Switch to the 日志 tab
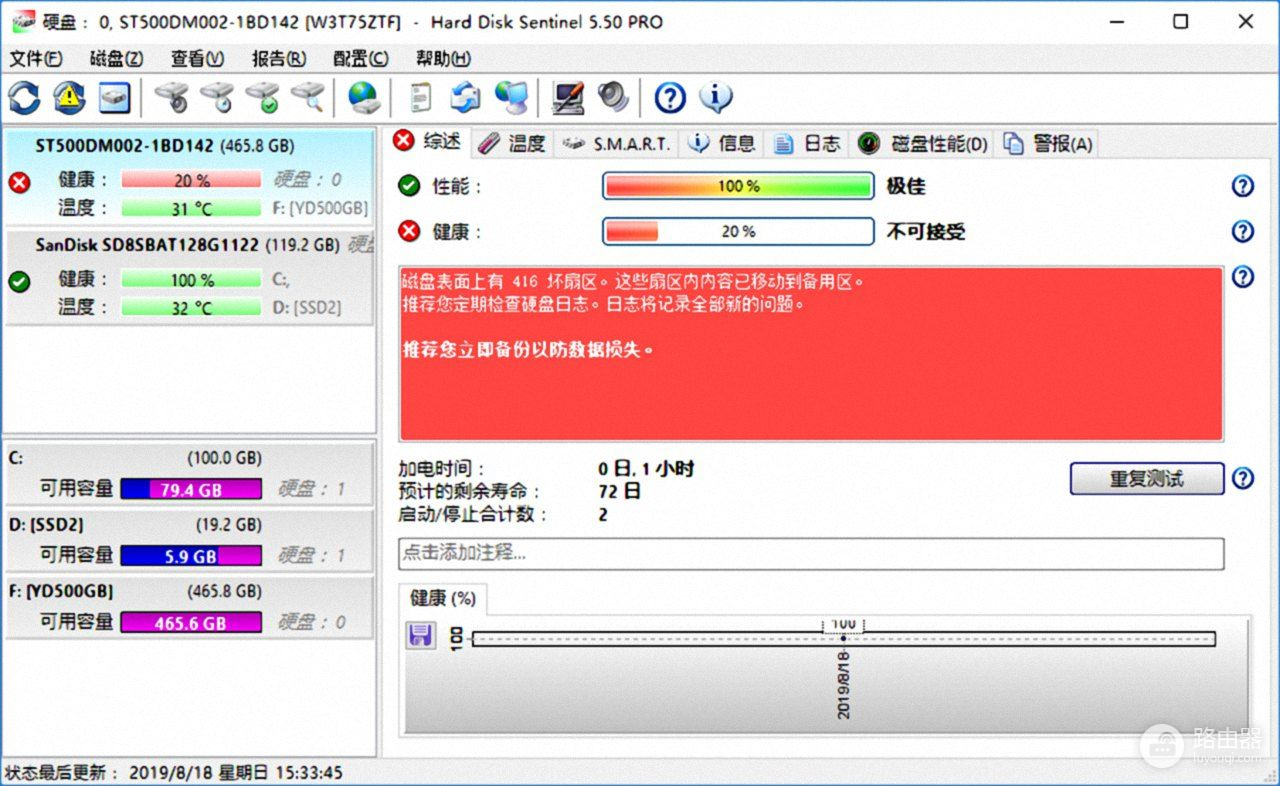This screenshot has height=786, width=1280. (x=807, y=143)
